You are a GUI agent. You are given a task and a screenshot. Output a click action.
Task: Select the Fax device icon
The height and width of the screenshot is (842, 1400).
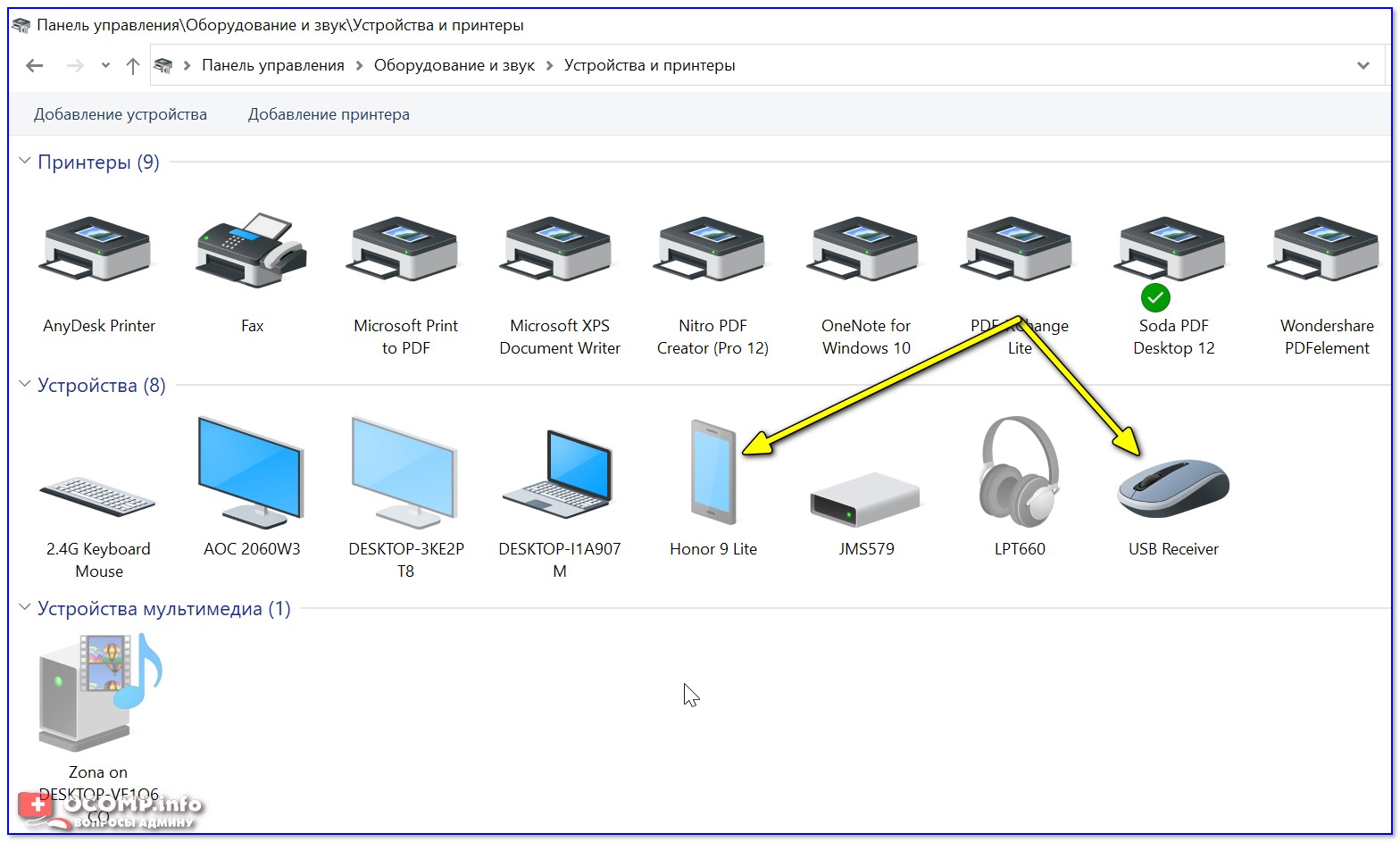[252, 252]
